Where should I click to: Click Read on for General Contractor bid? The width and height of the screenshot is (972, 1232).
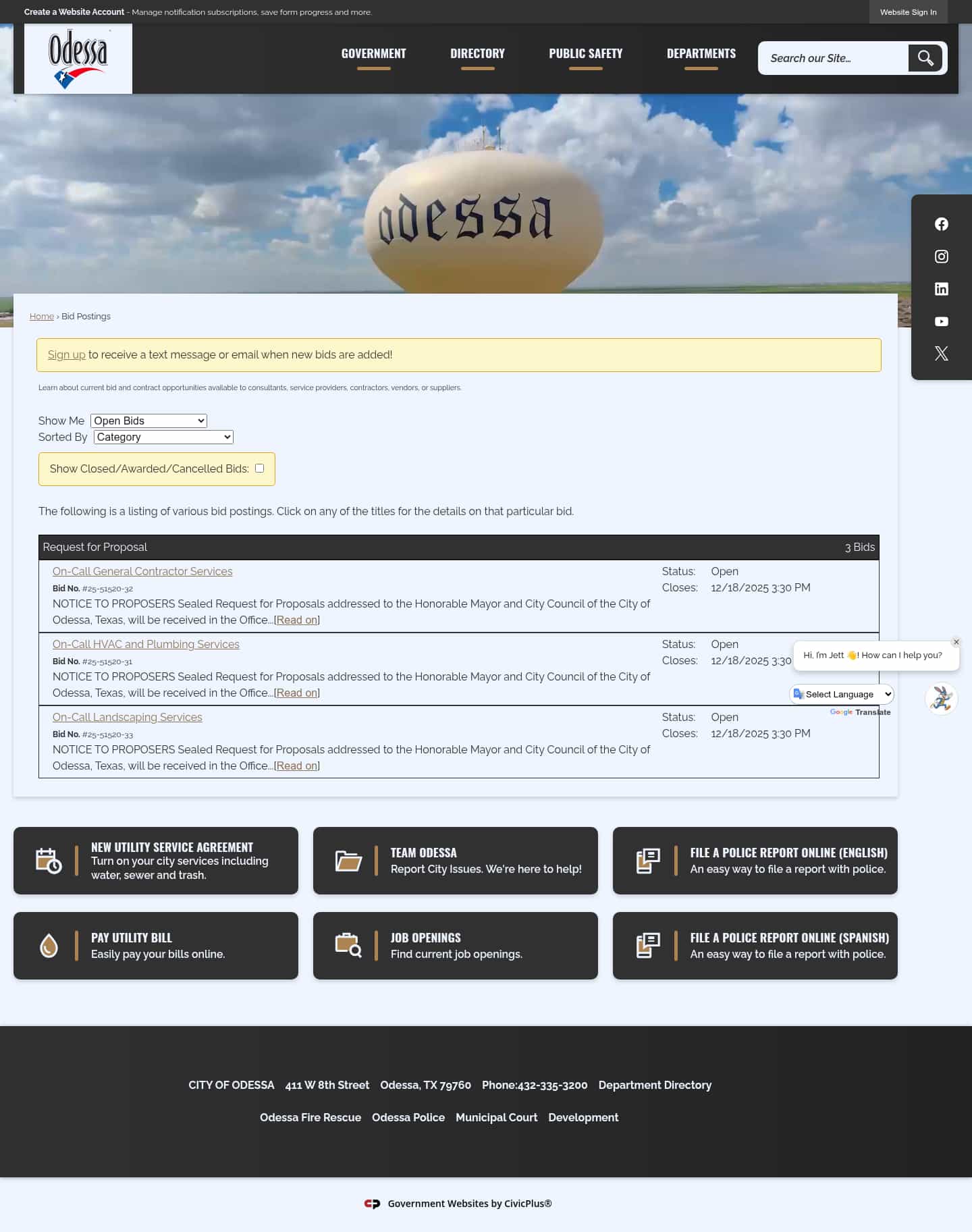pos(297,620)
